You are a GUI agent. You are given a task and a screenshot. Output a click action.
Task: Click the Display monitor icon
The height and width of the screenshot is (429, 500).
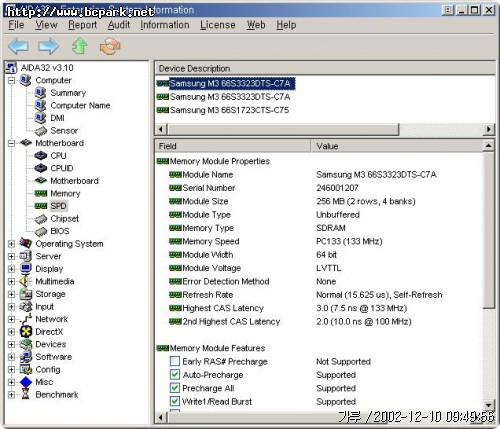(x=26, y=269)
